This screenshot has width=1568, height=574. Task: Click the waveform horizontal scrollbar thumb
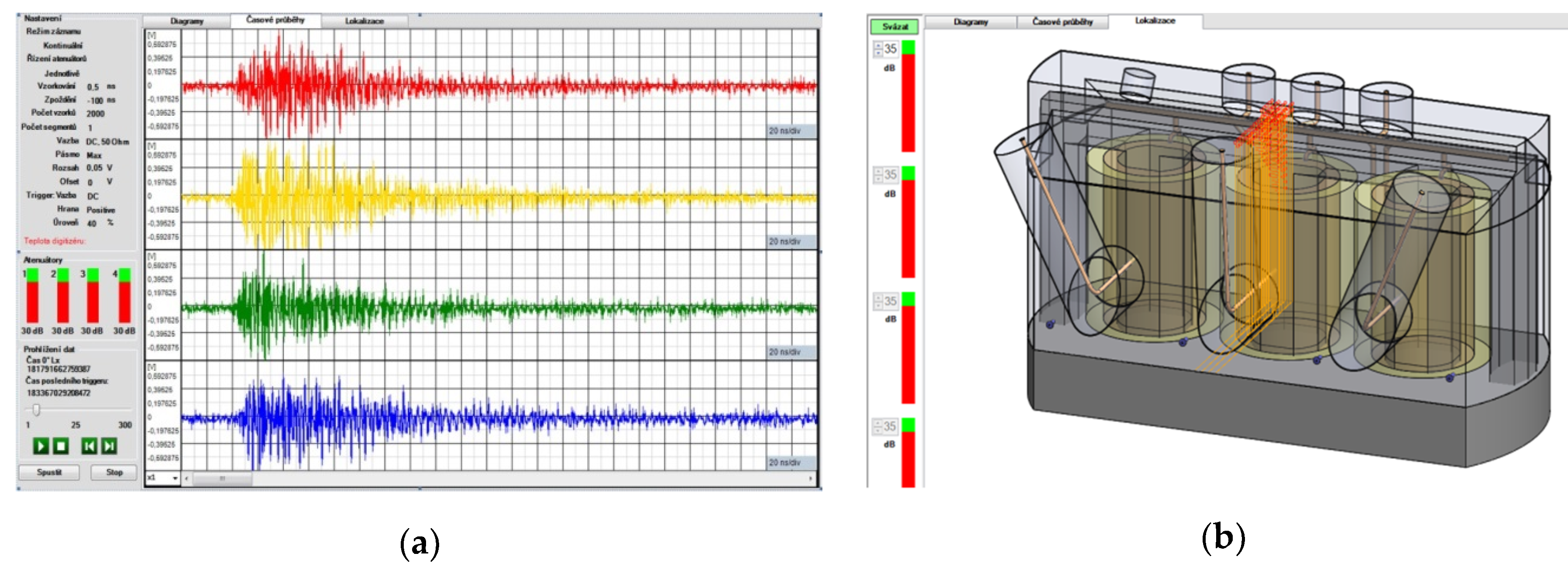[222, 478]
